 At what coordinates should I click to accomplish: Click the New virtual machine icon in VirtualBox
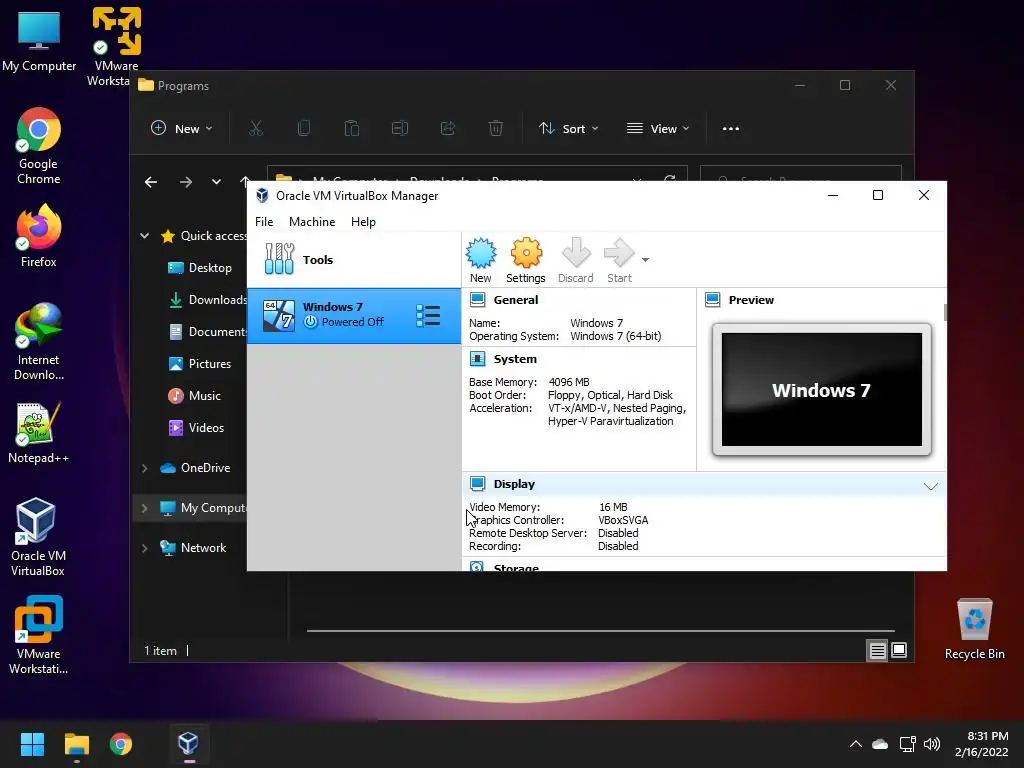(481, 260)
